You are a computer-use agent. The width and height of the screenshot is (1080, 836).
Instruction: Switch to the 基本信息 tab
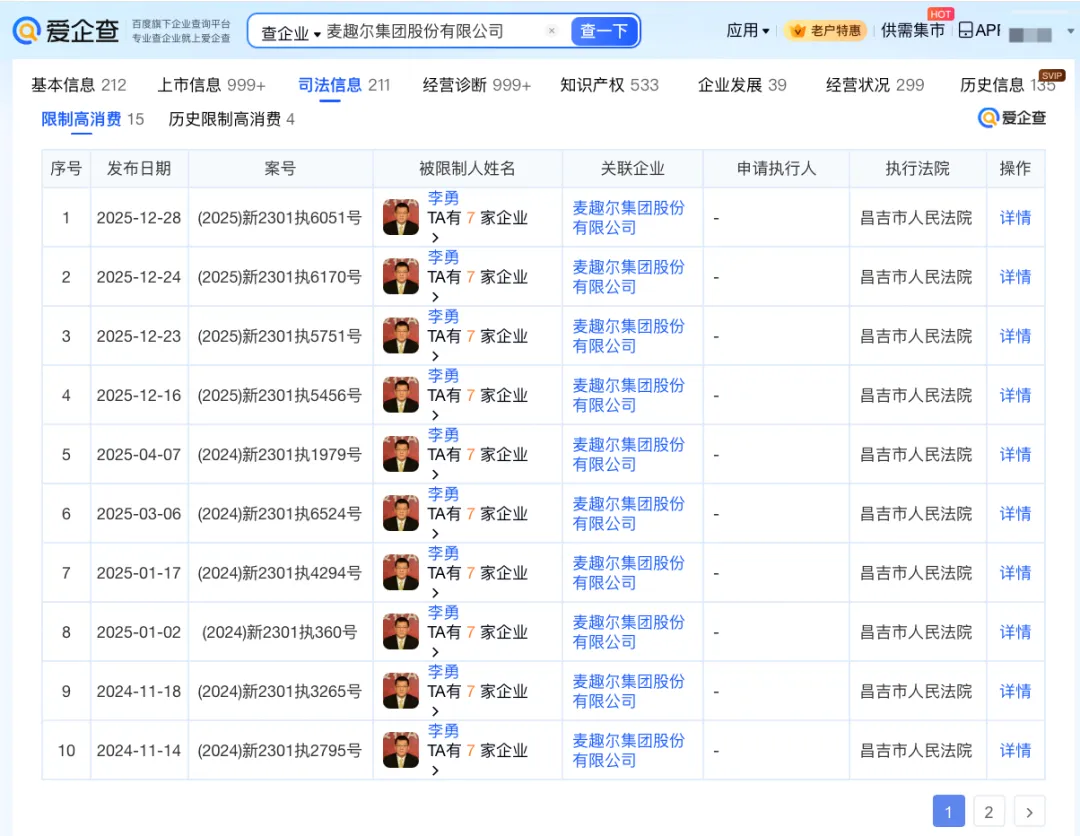click(x=79, y=85)
